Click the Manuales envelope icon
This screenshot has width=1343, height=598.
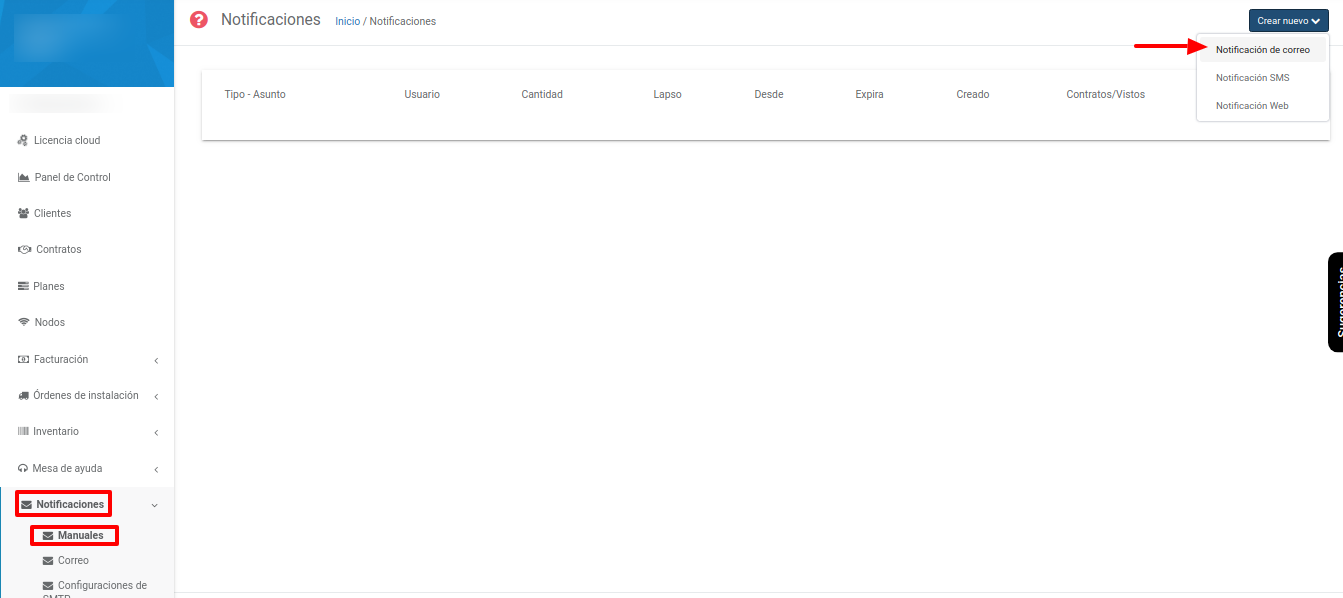tap(48, 536)
